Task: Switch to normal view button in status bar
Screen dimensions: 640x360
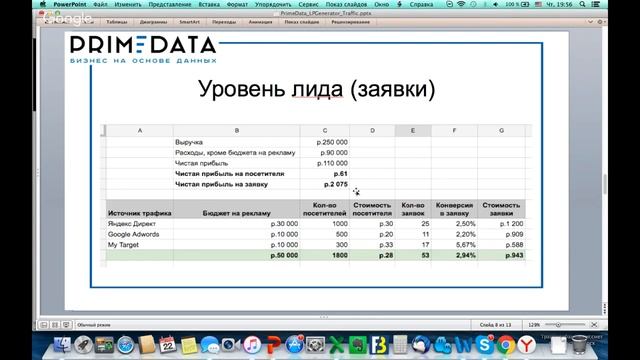Action: pos(44,325)
